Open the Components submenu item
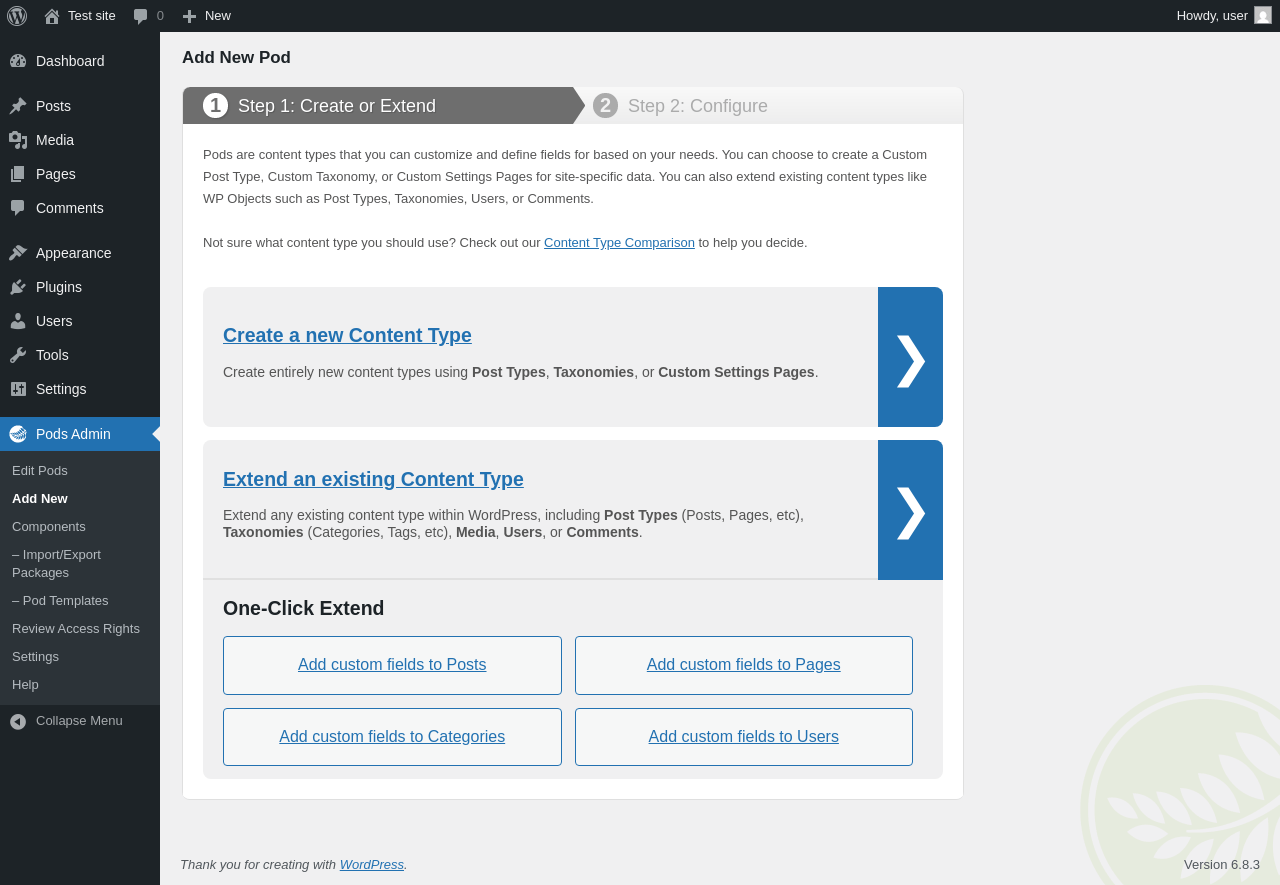Viewport: 1280px width, 885px height. [49, 527]
